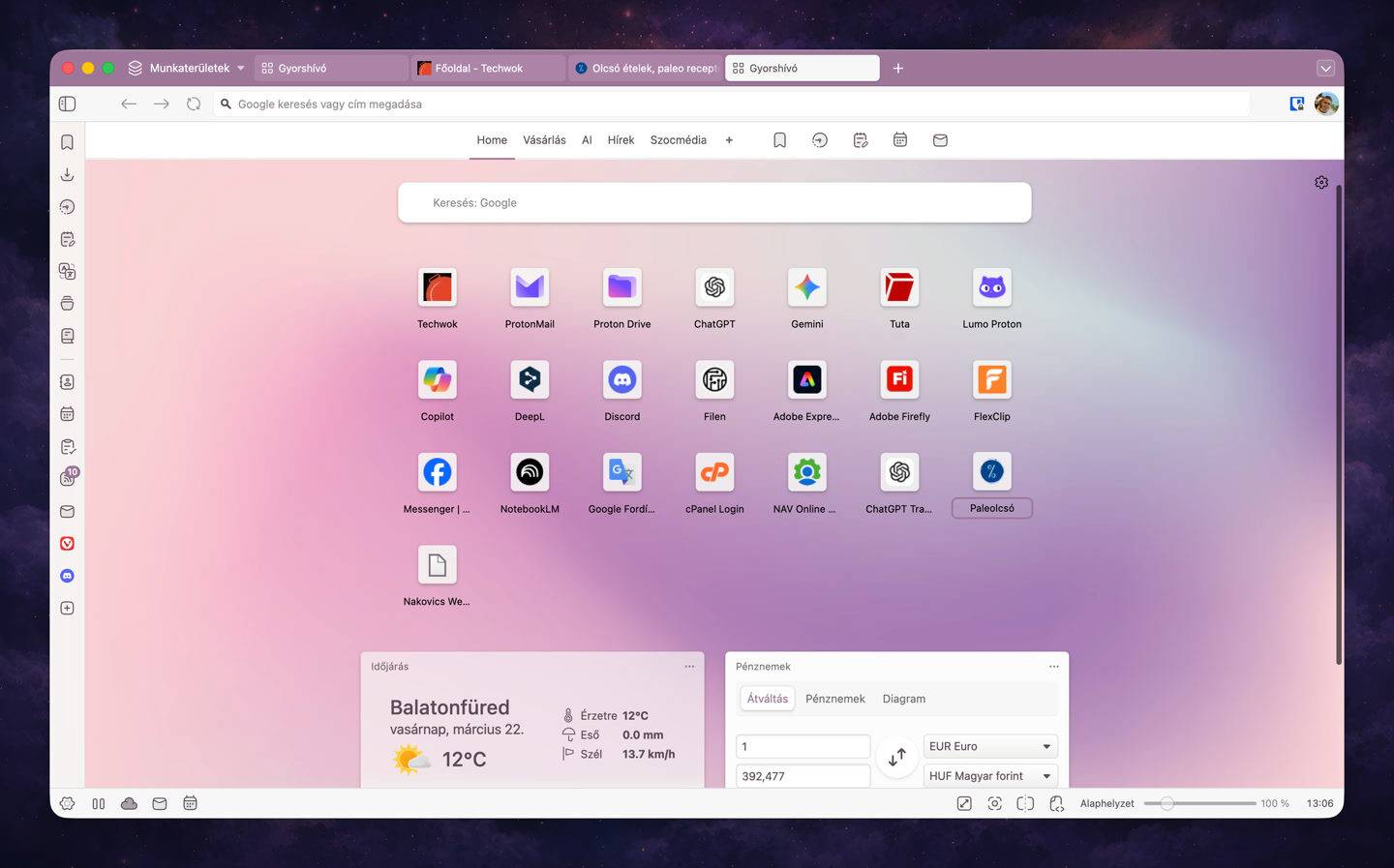The image size is (1394, 868).
Task: Select the Hírek speed dial group
Action: click(621, 140)
